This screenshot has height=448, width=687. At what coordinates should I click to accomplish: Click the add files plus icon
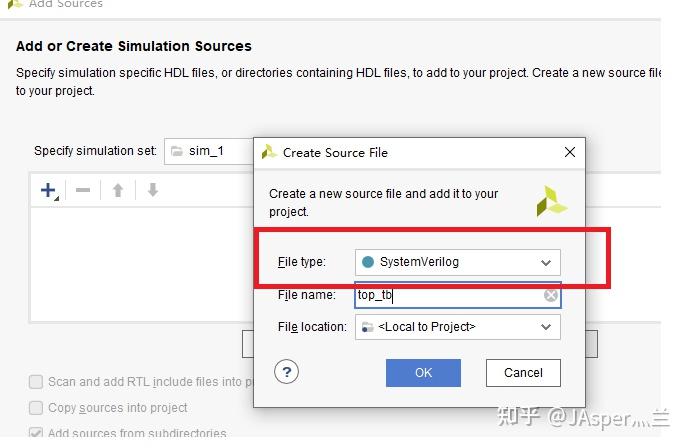pyautogui.click(x=48, y=190)
